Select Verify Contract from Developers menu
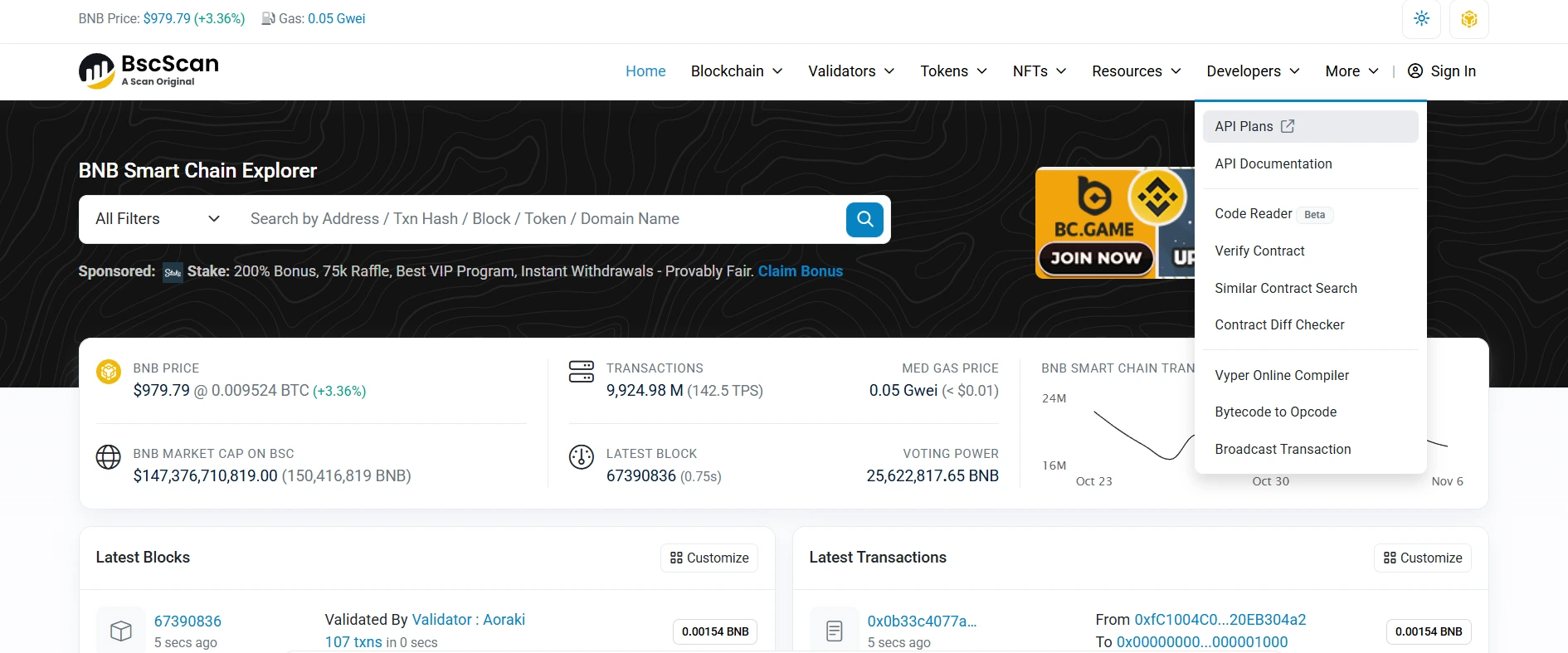The height and width of the screenshot is (653, 1568). [1259, 251]
